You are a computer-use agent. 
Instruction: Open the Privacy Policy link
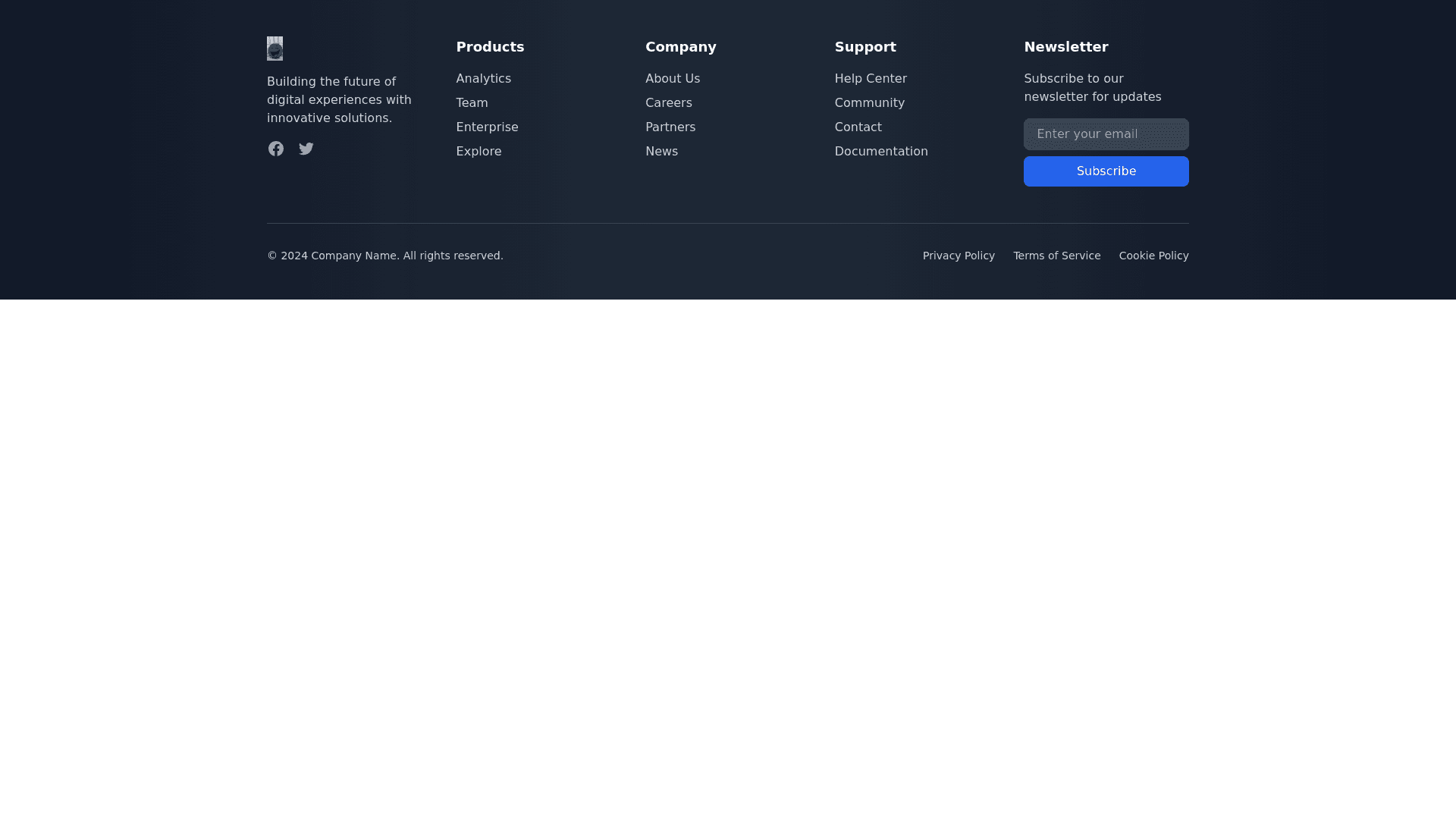click(x=958, y=256)
